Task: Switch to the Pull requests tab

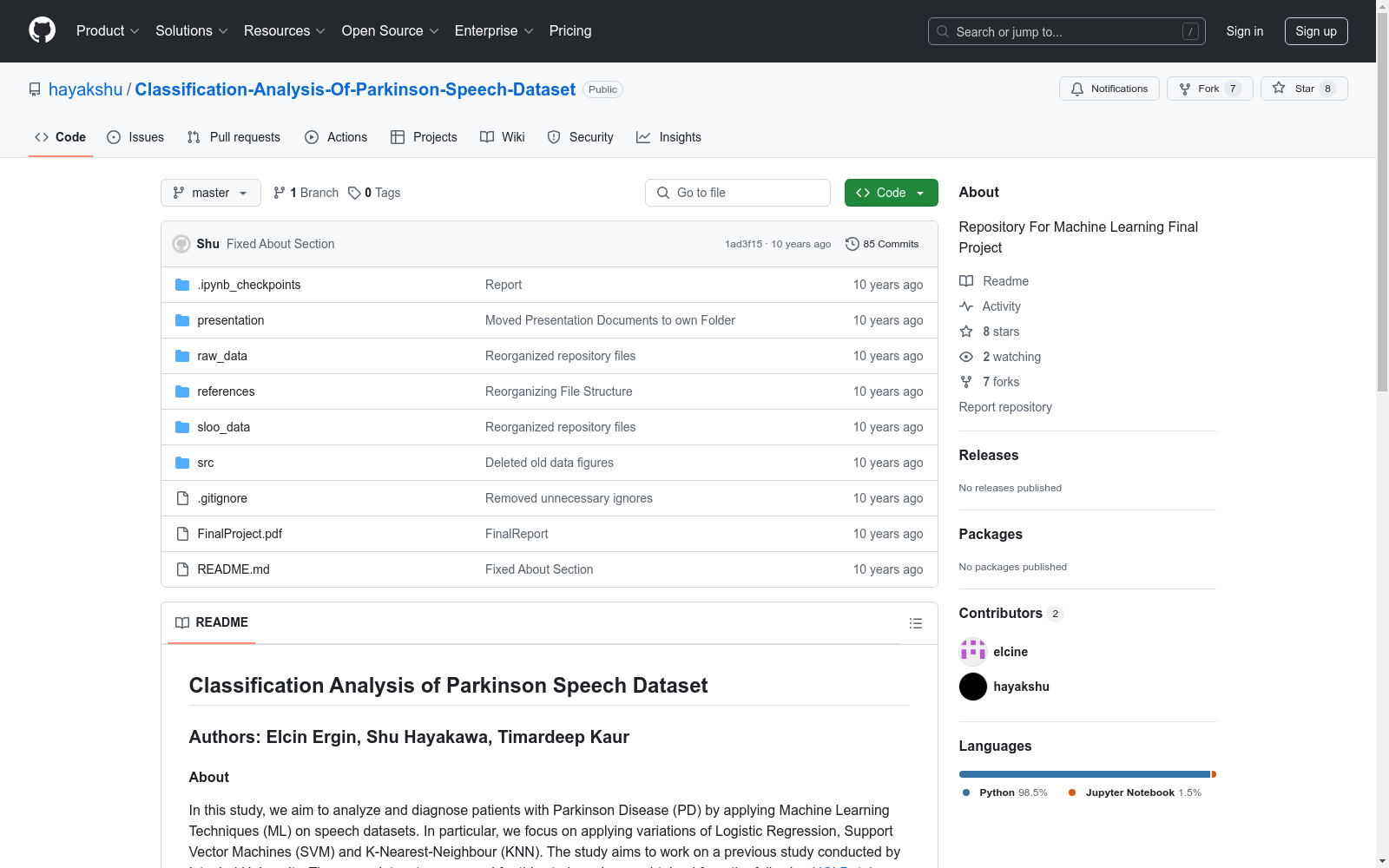Action: [234, 137]
